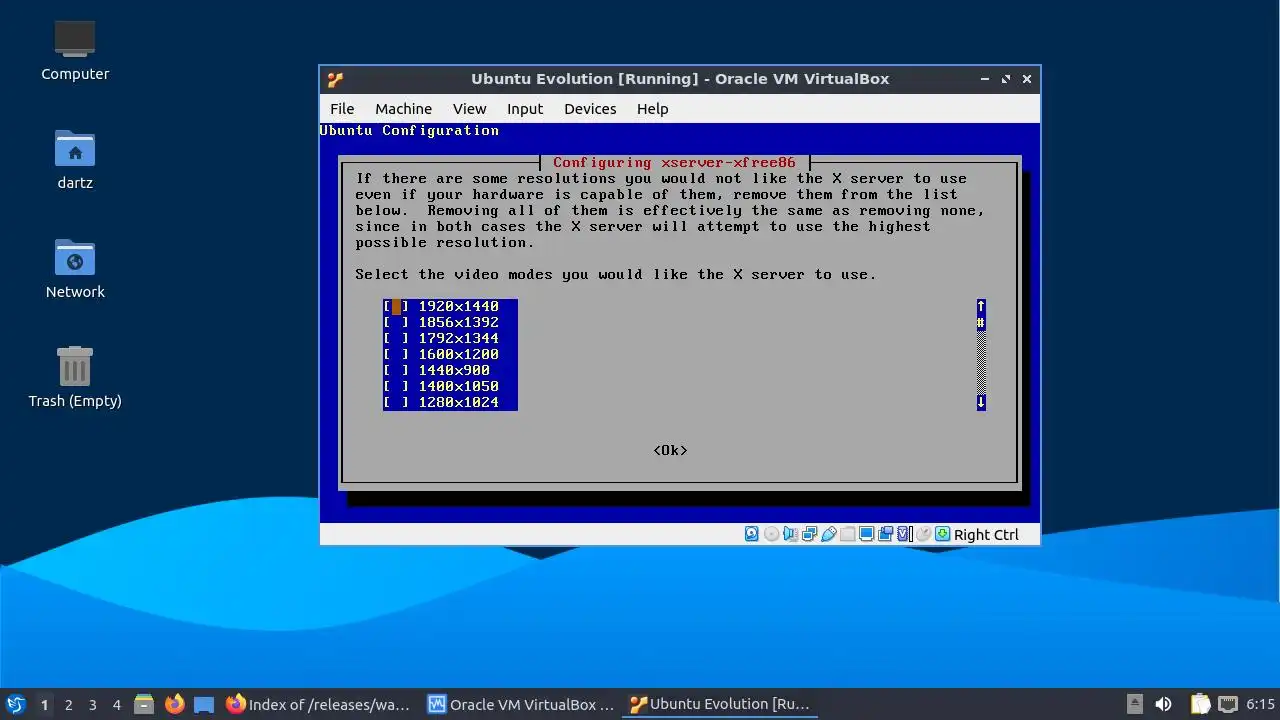Open the Help menu
The width and height of the screenshot is (1280, 720).
[x=652, y=109]
